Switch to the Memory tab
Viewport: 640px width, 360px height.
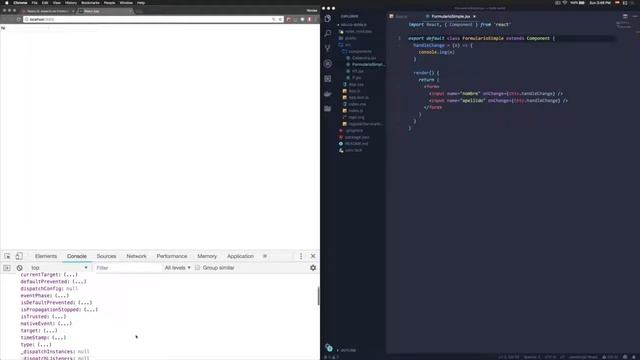click(207, 256)
